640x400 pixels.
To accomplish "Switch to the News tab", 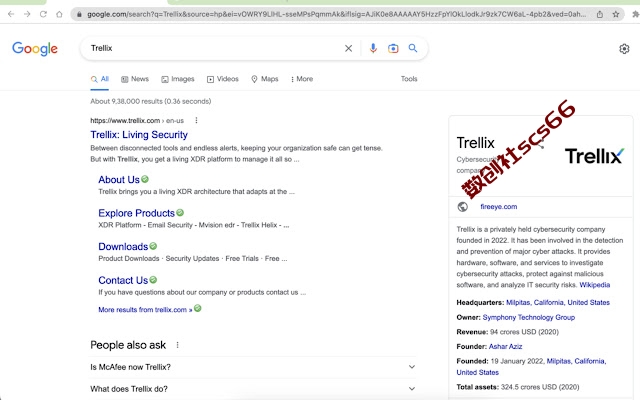I will (x=135, y=79).
